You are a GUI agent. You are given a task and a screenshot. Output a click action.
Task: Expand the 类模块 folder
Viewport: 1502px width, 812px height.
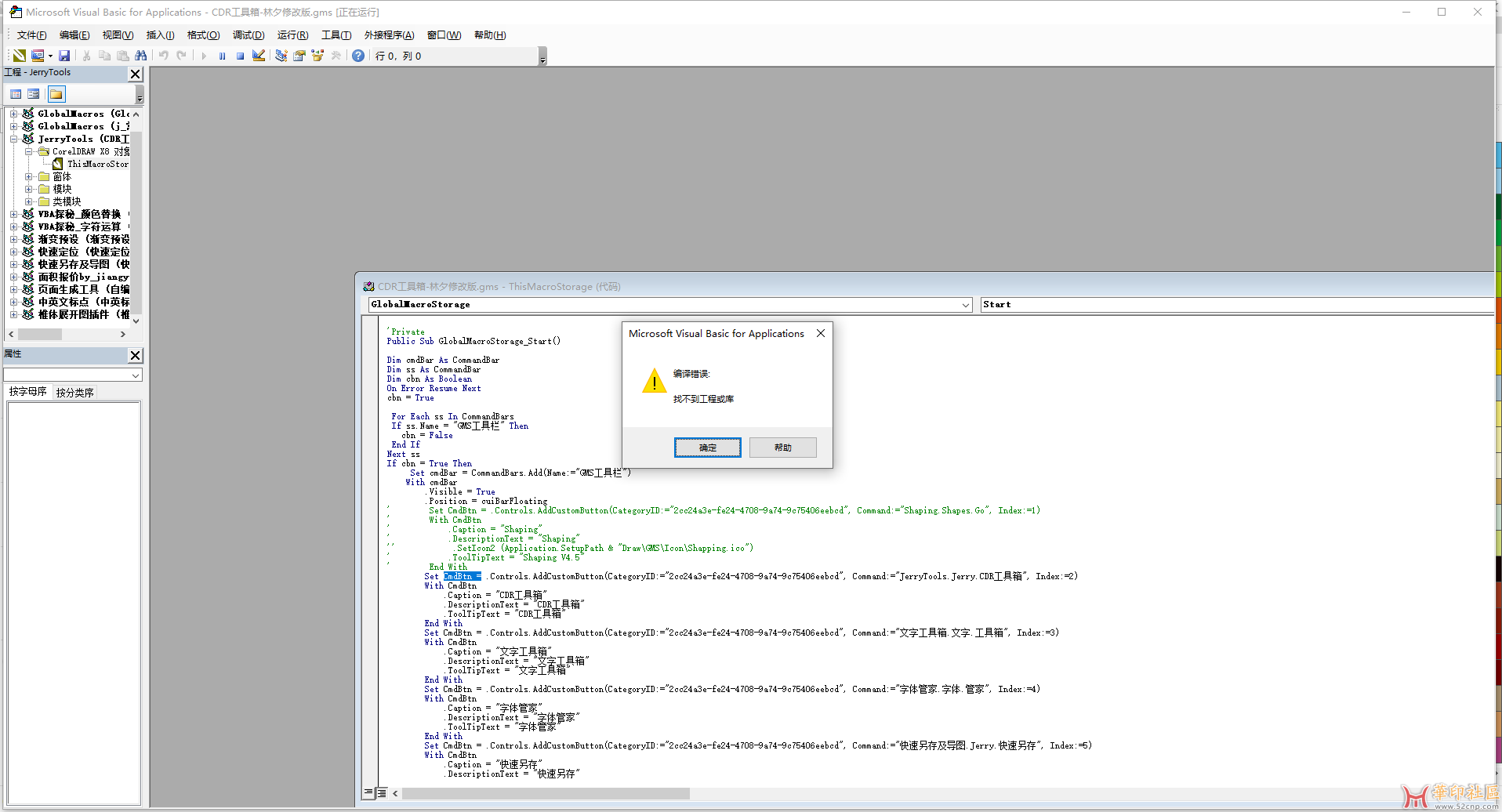tap(28, 201)
